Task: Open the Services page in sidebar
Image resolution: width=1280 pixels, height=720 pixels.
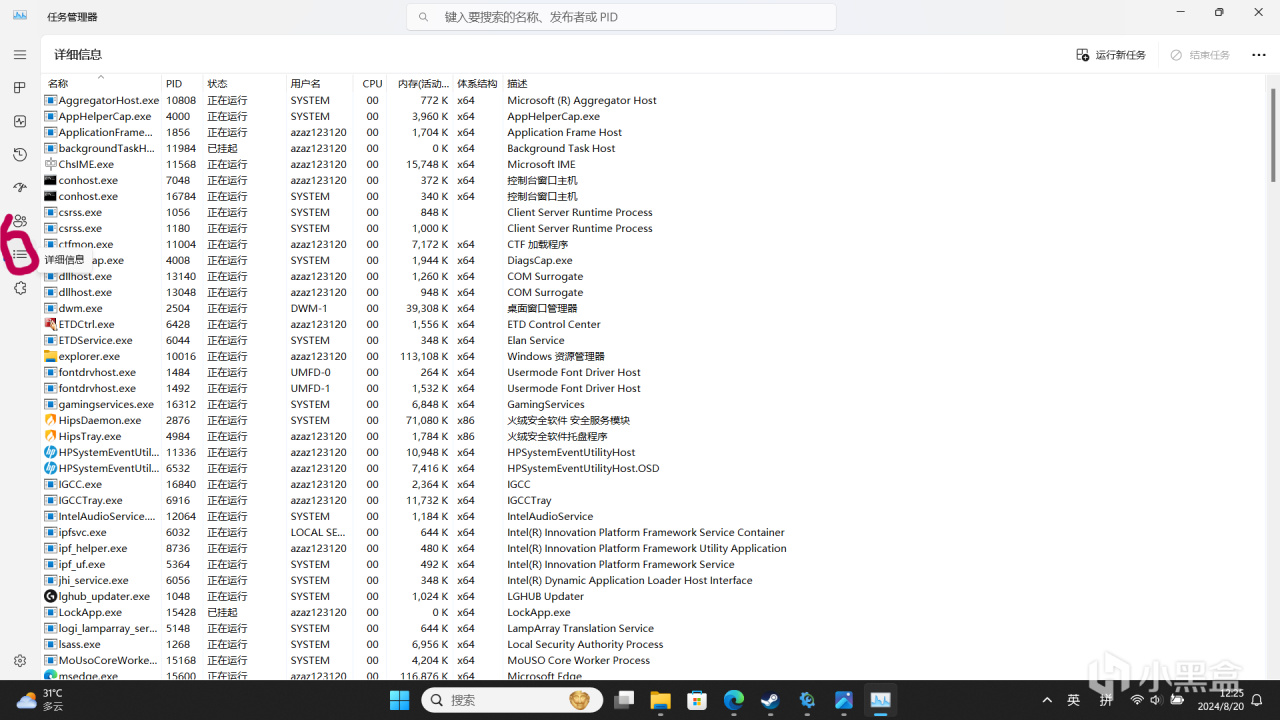Action: [20, 288]
